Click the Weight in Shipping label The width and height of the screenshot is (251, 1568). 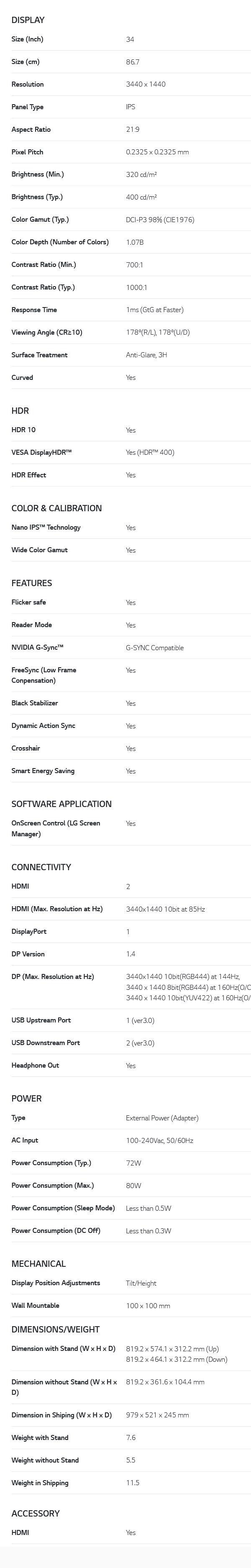[40, 1483]
